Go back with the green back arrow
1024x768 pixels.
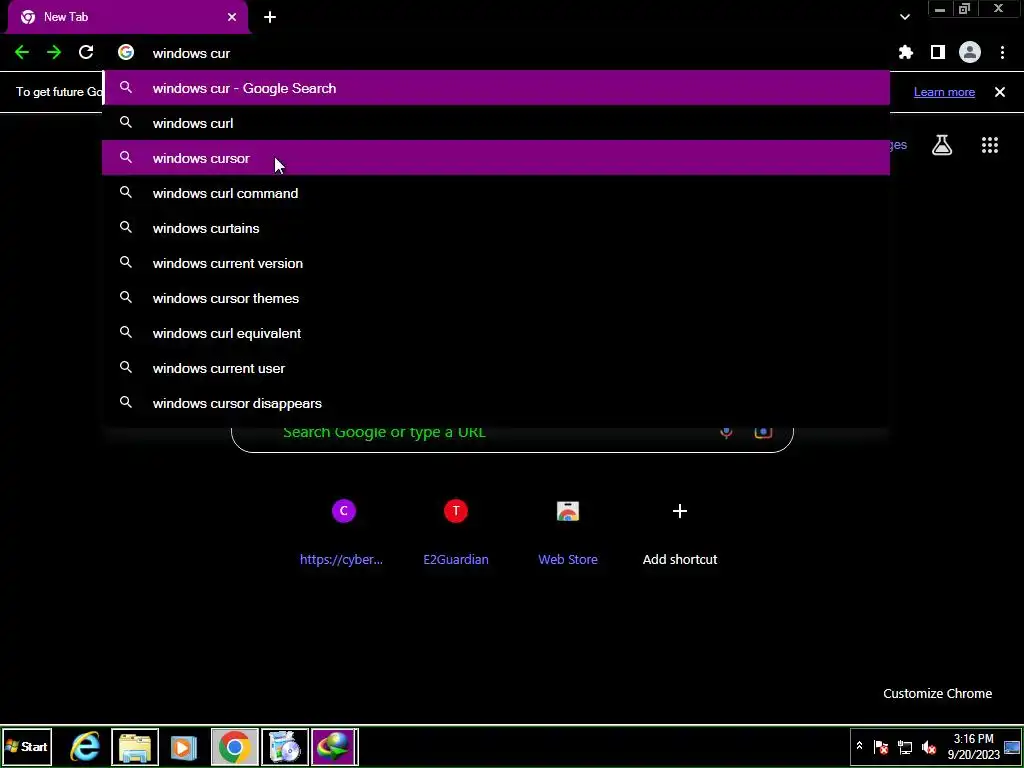pos(22,53)
